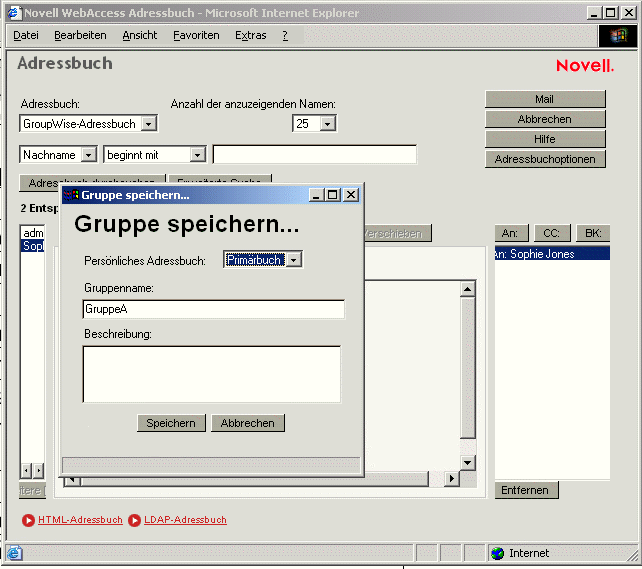Click the Adressbuch durchsuchen button

click(x=92, y=182)
